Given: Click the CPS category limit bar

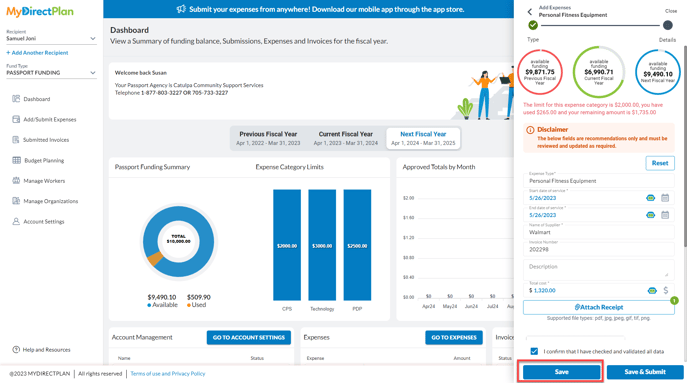Looking at the screenshot, I should [287, 245].
